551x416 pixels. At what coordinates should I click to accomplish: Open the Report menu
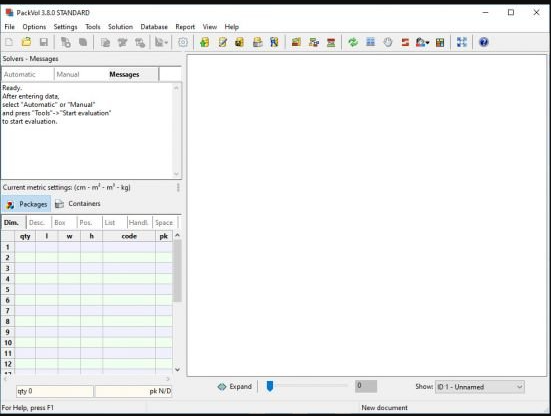pyautogui.click(x=185, y=27)
